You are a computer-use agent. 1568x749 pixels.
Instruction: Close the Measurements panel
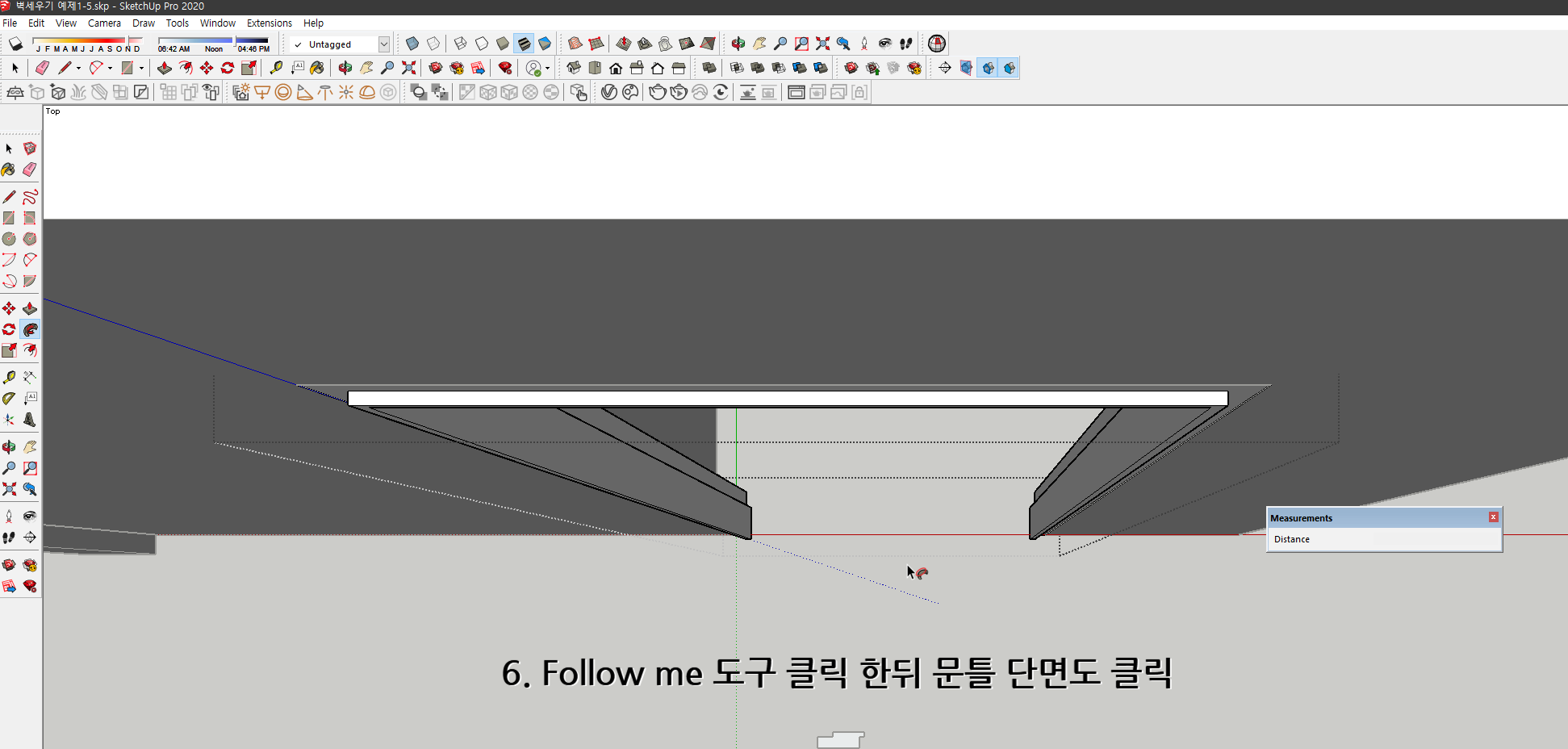point(1494,517)
